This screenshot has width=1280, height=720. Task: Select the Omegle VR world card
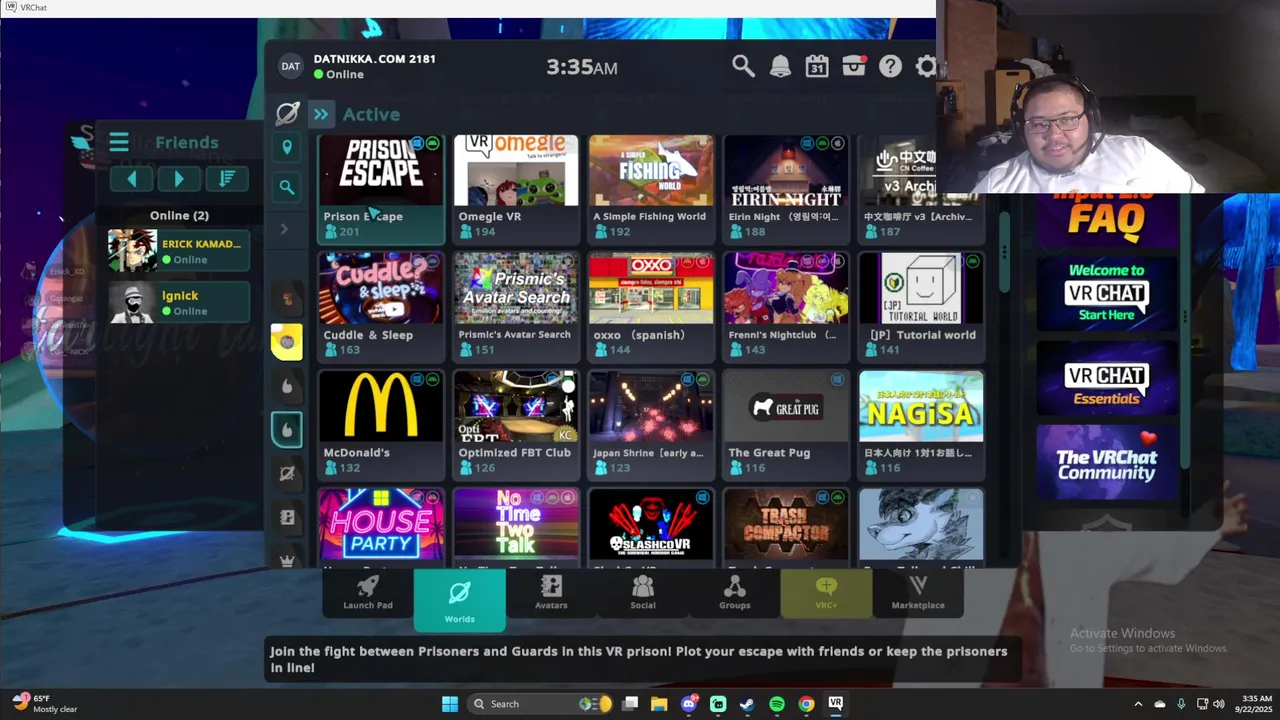pyautogui.click(x=516, y=189)
